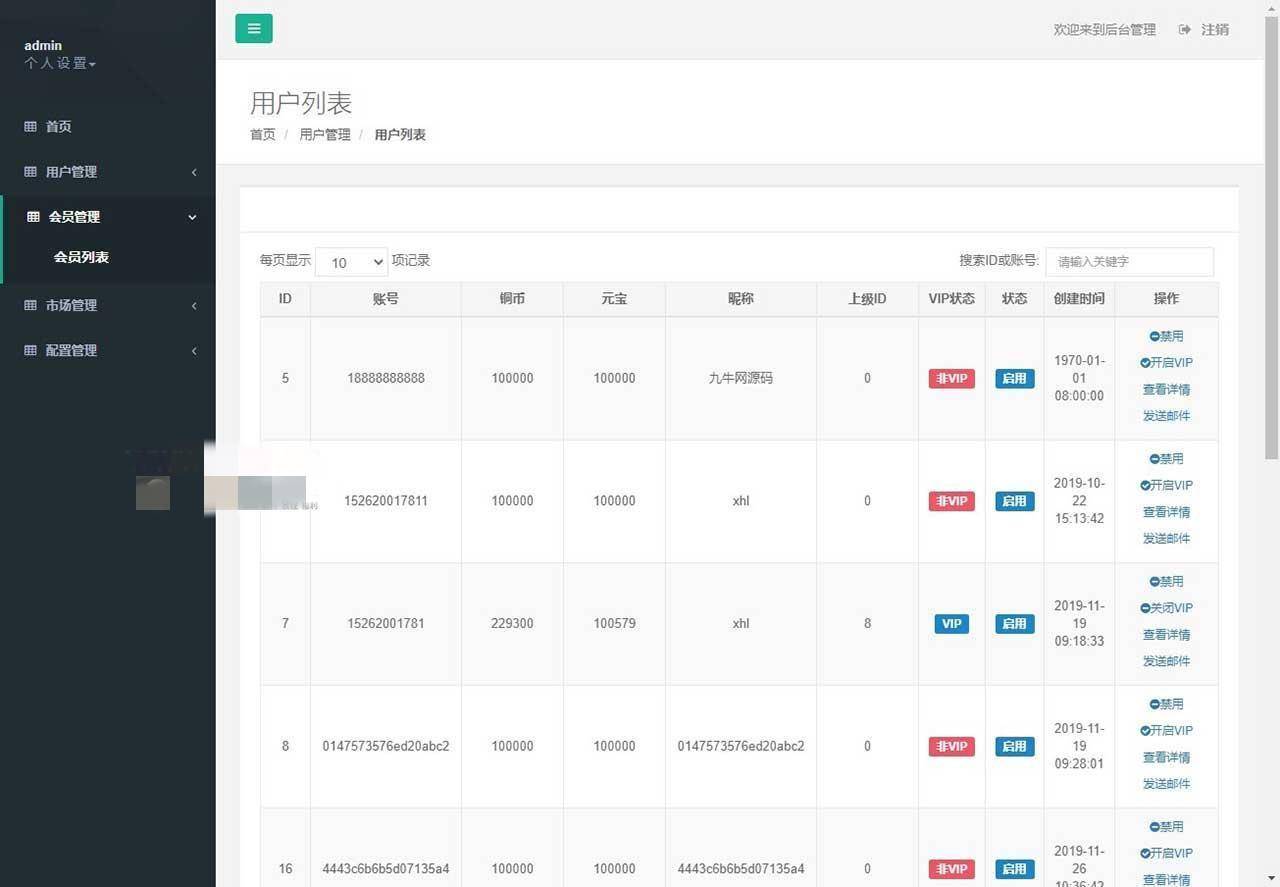Image resolution: width=1280 pixels, height=887 pixels.
Task: Click the 搜索ID或账号 keyword input field
Action: (x=1129, y=261)
